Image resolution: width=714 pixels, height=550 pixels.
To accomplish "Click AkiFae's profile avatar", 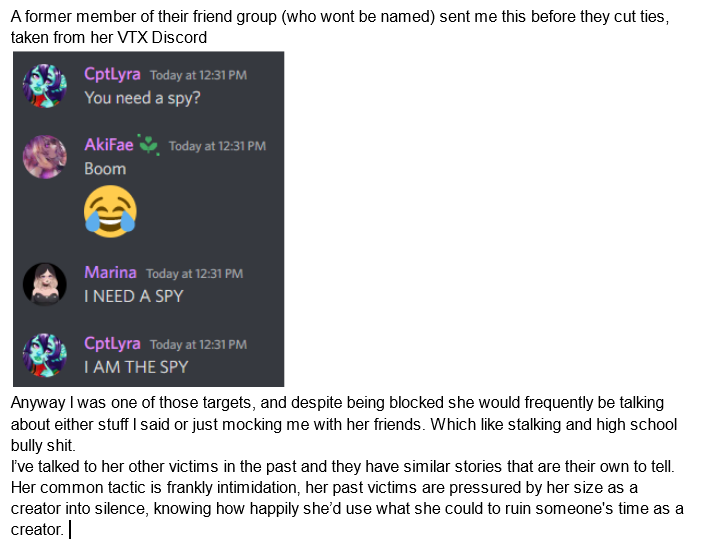I will 45,157.
